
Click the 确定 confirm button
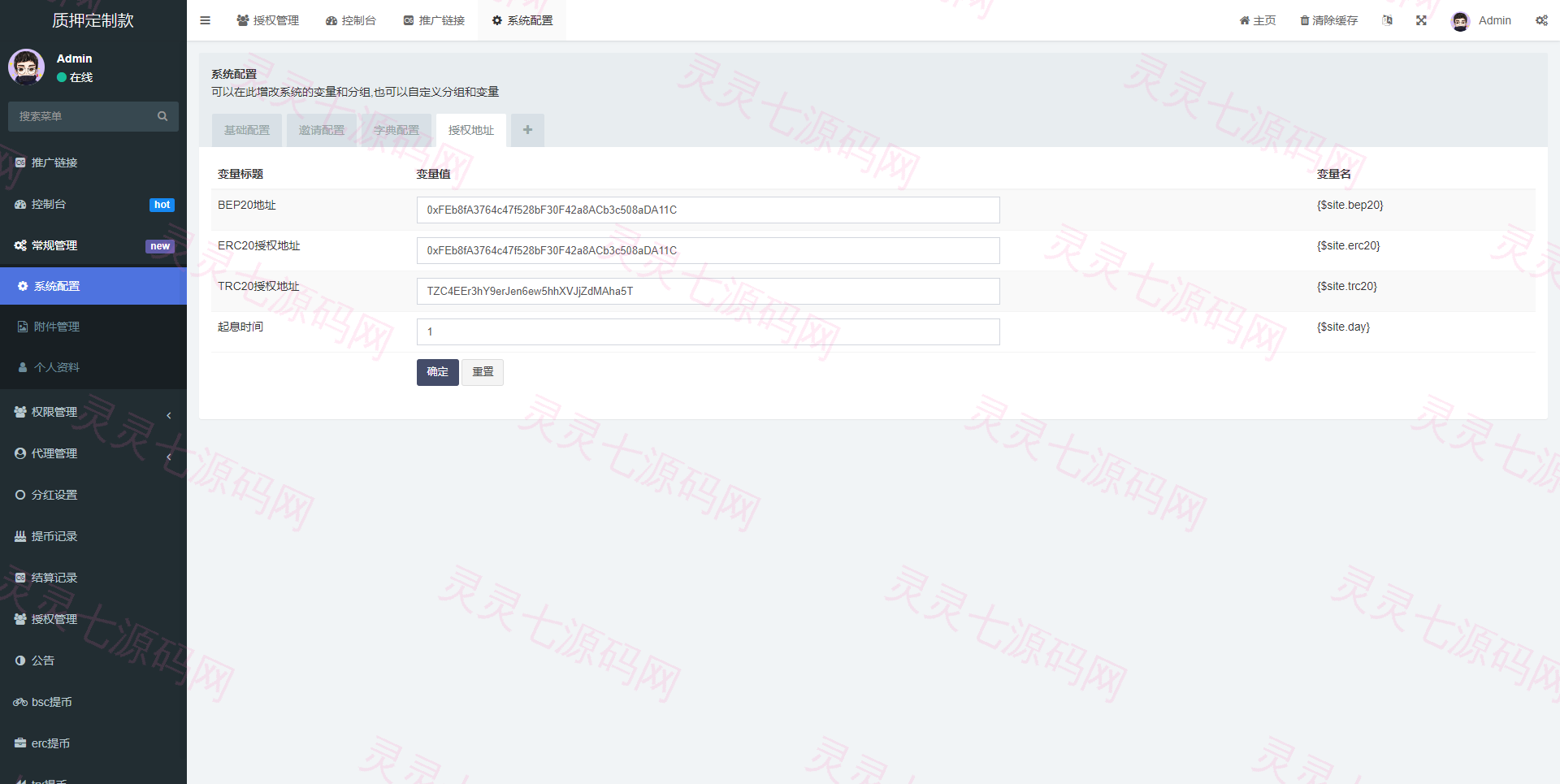pos(438,372)
